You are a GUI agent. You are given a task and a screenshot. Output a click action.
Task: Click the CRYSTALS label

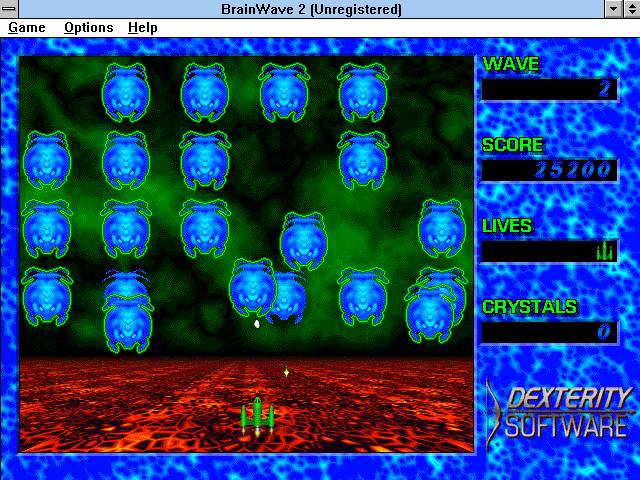pyautogui.click(x=530, y=307)
